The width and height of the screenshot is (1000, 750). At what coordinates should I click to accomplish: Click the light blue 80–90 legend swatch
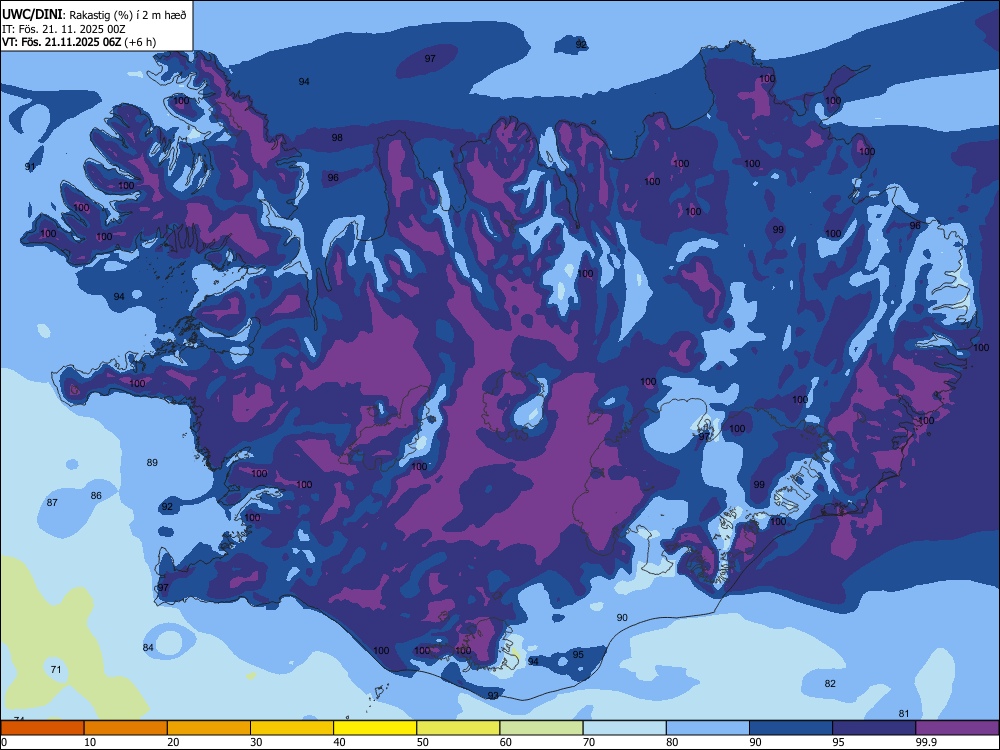(708, 728)
